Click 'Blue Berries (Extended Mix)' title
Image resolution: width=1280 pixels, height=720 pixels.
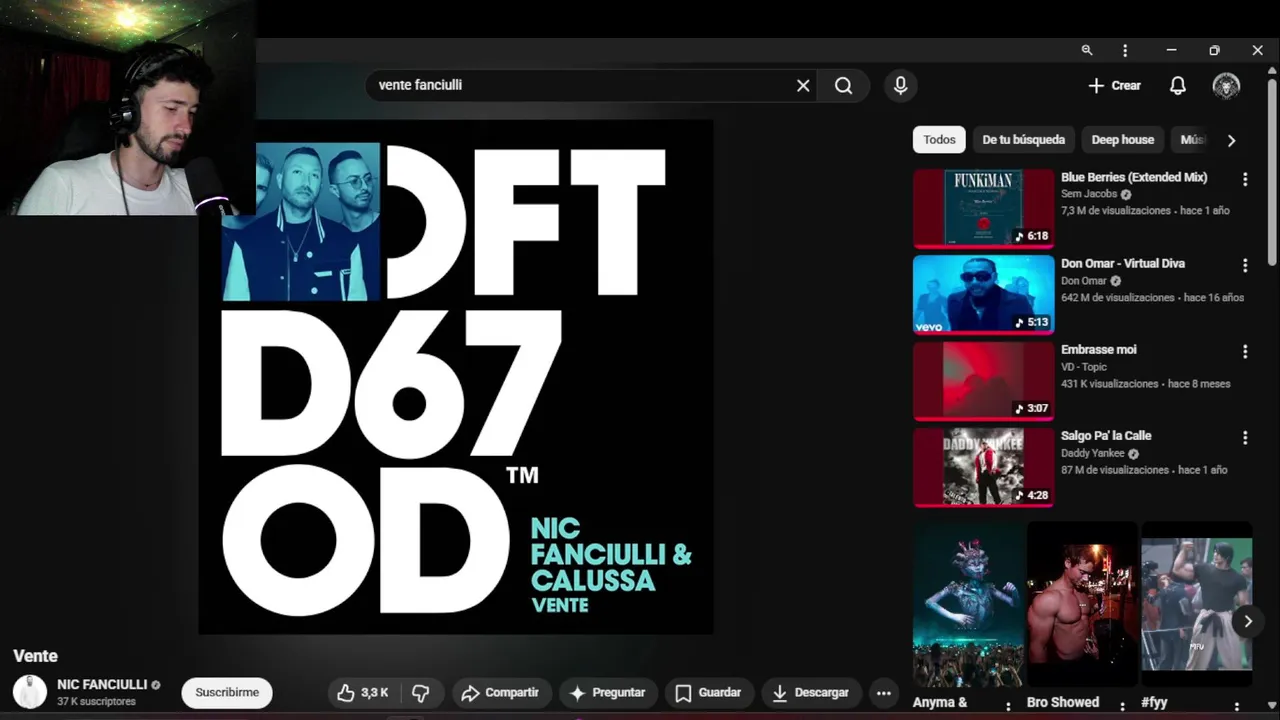pos(1134,177)
